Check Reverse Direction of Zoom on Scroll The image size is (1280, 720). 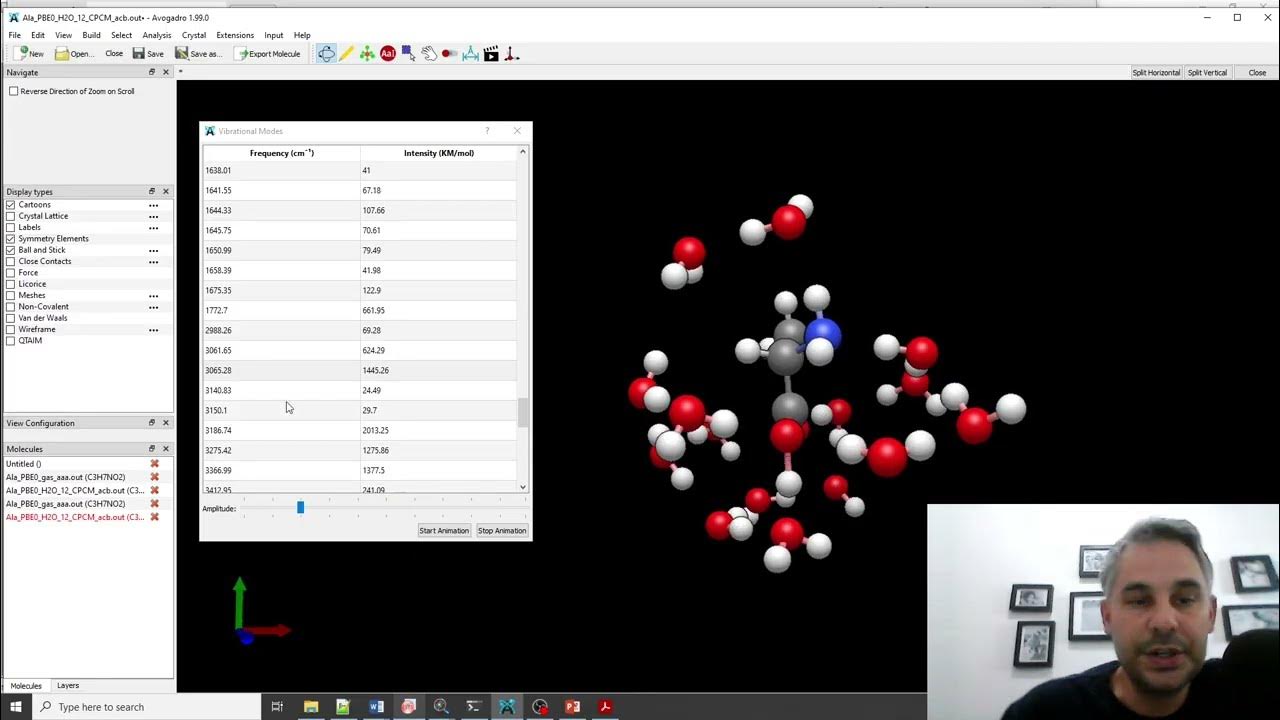(x=14, y=91)
